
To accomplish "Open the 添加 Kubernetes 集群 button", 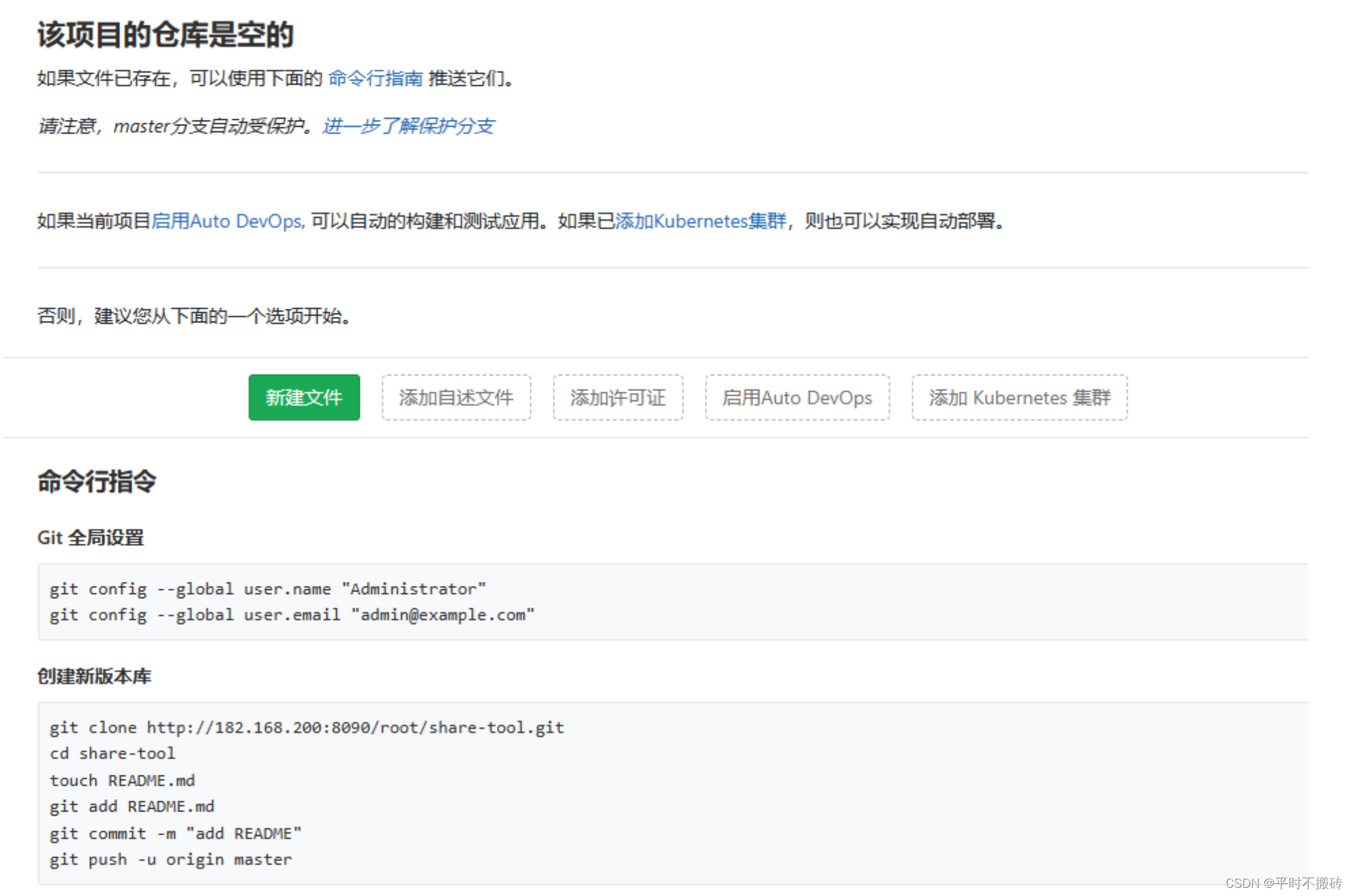I will tap(1020, 397).
